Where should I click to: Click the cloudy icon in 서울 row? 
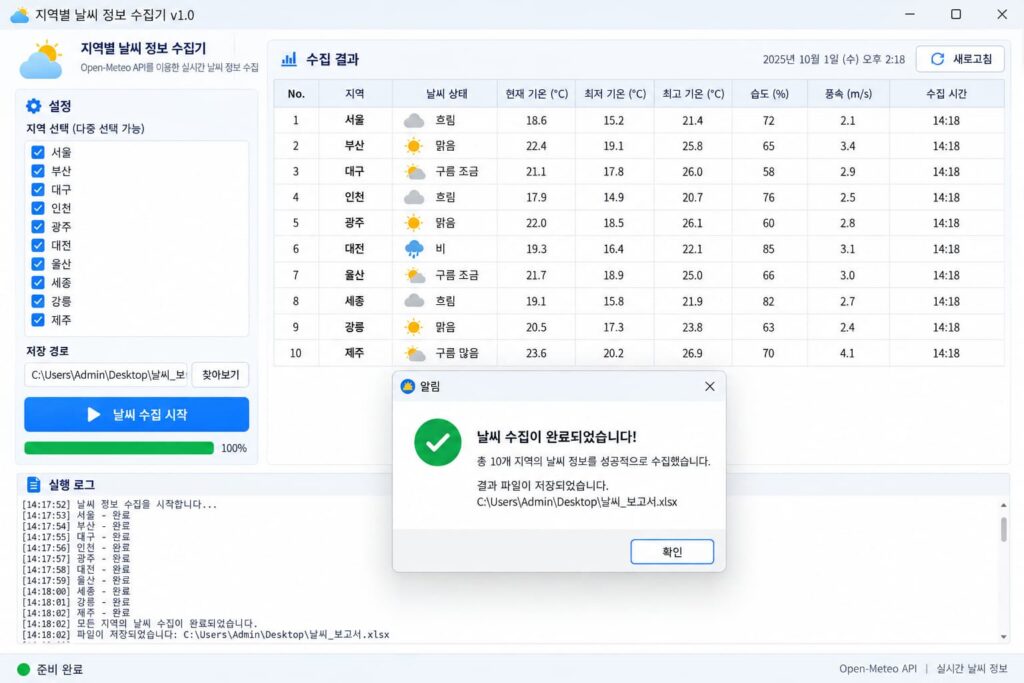pos(414,120)
